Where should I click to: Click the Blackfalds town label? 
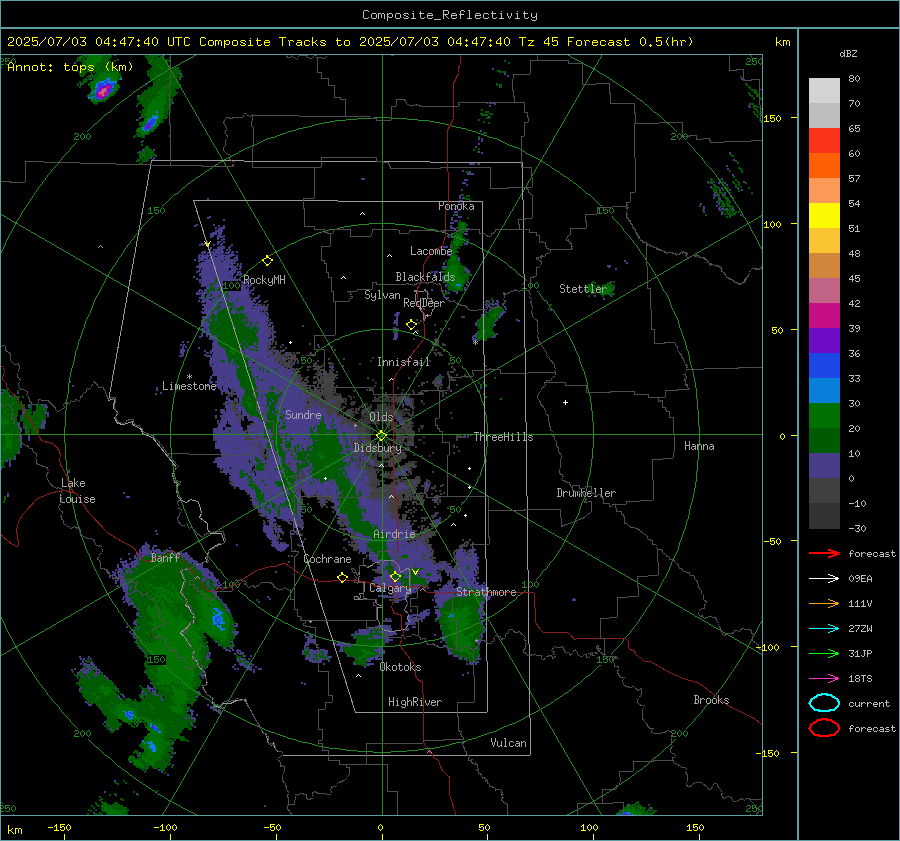coord(425,277)
